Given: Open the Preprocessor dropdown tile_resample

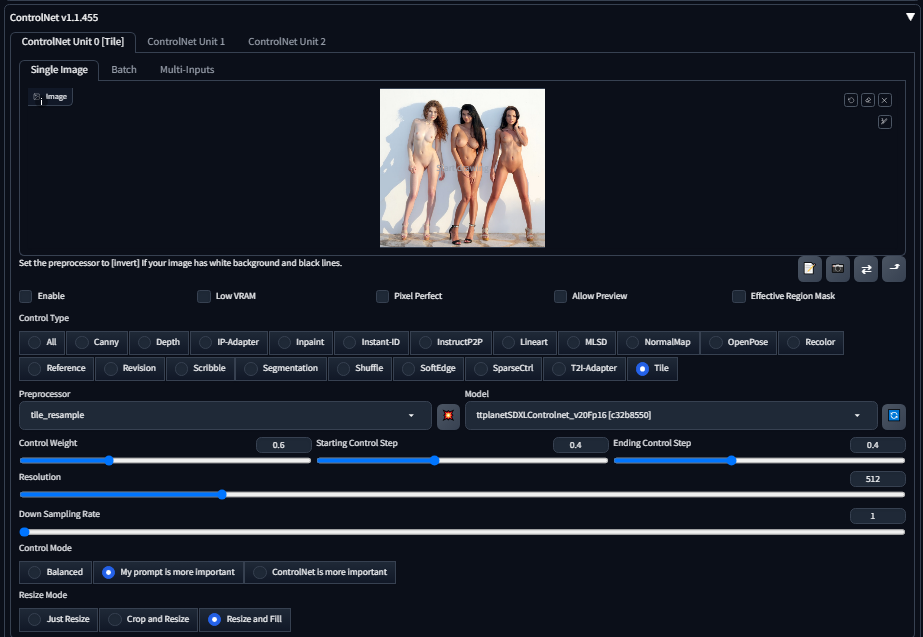Looking at the screenshot, I should click(225, 416).
